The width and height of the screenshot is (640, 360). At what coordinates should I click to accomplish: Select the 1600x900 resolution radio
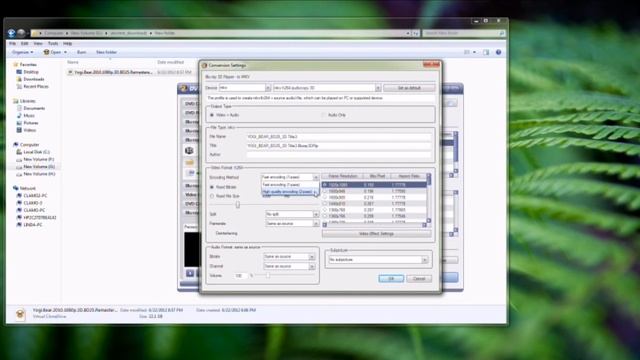pos(325,197)
